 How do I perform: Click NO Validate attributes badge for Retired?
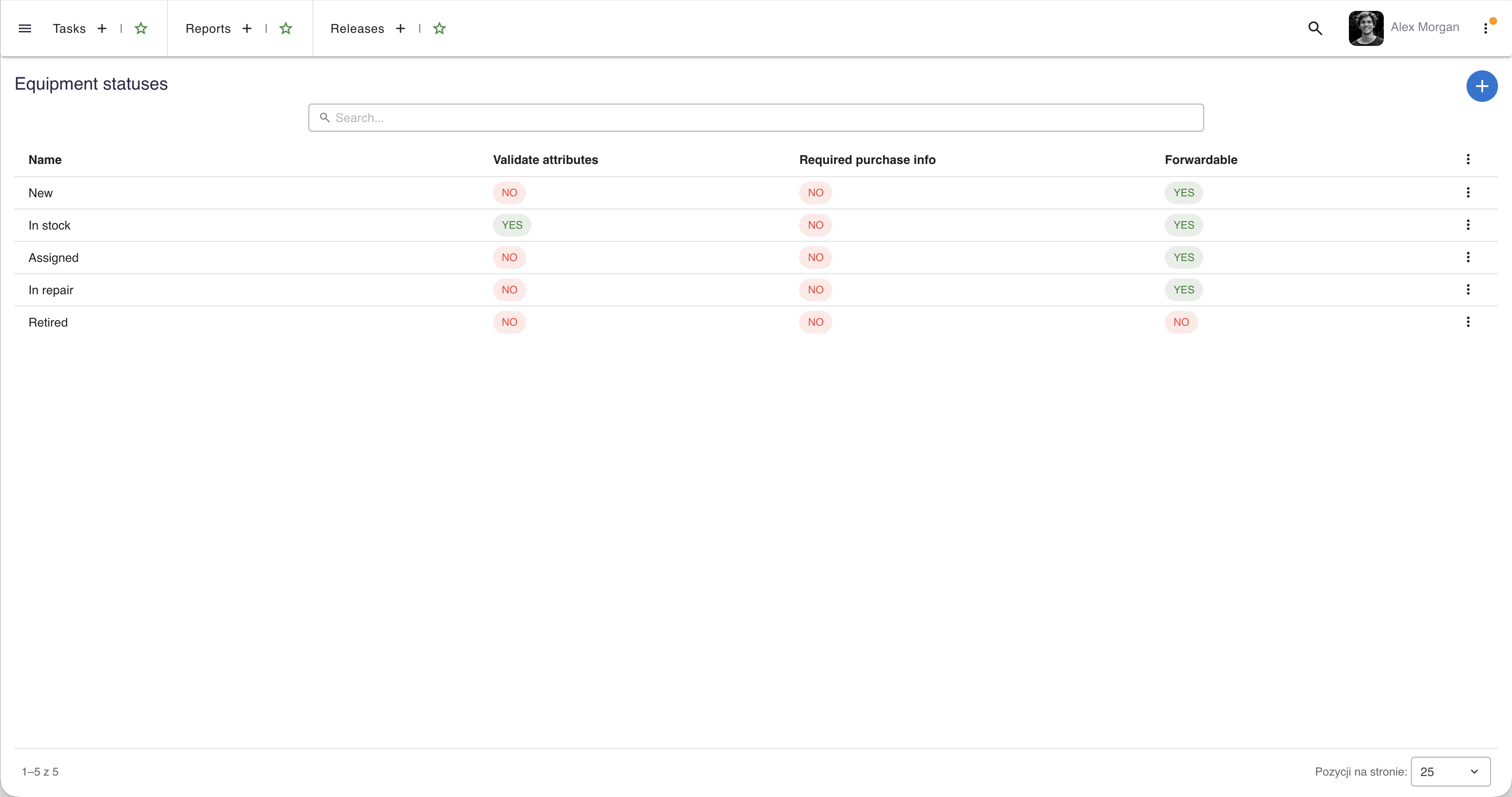(510, 322)
